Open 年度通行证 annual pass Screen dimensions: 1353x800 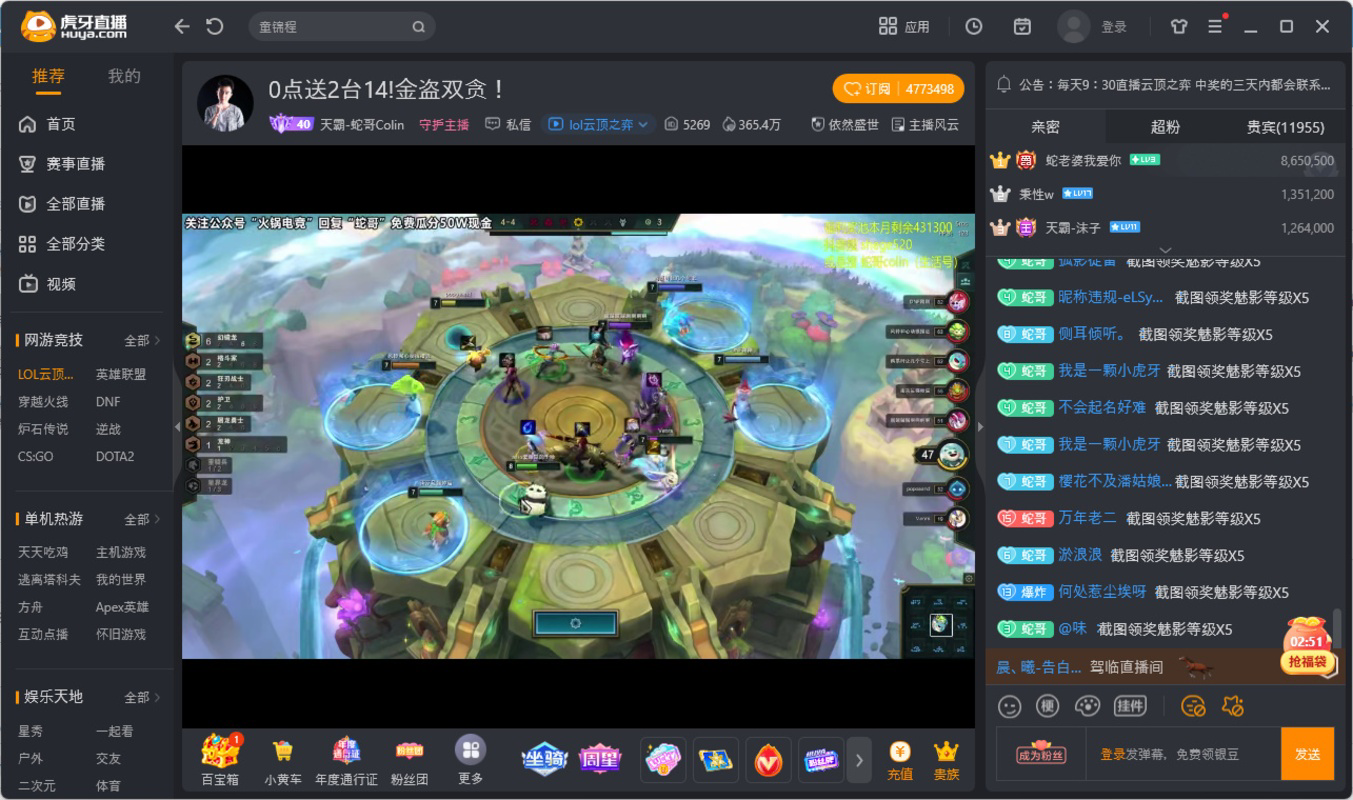(x=346, y=761)
